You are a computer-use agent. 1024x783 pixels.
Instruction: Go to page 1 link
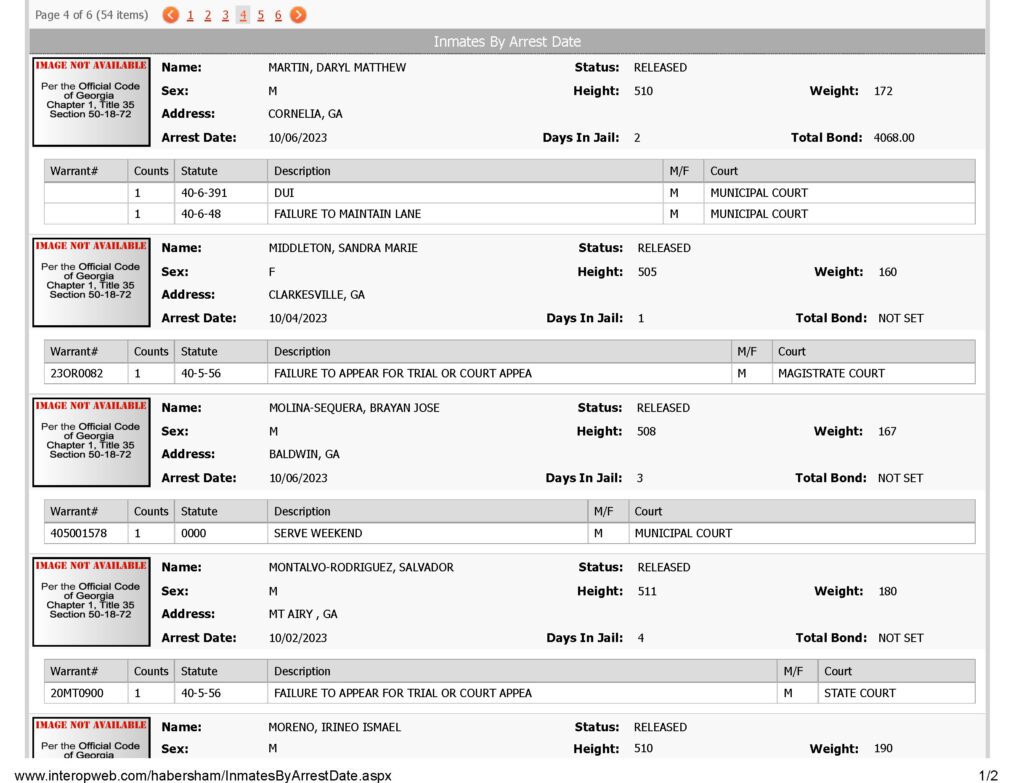(x=190, y=15)
